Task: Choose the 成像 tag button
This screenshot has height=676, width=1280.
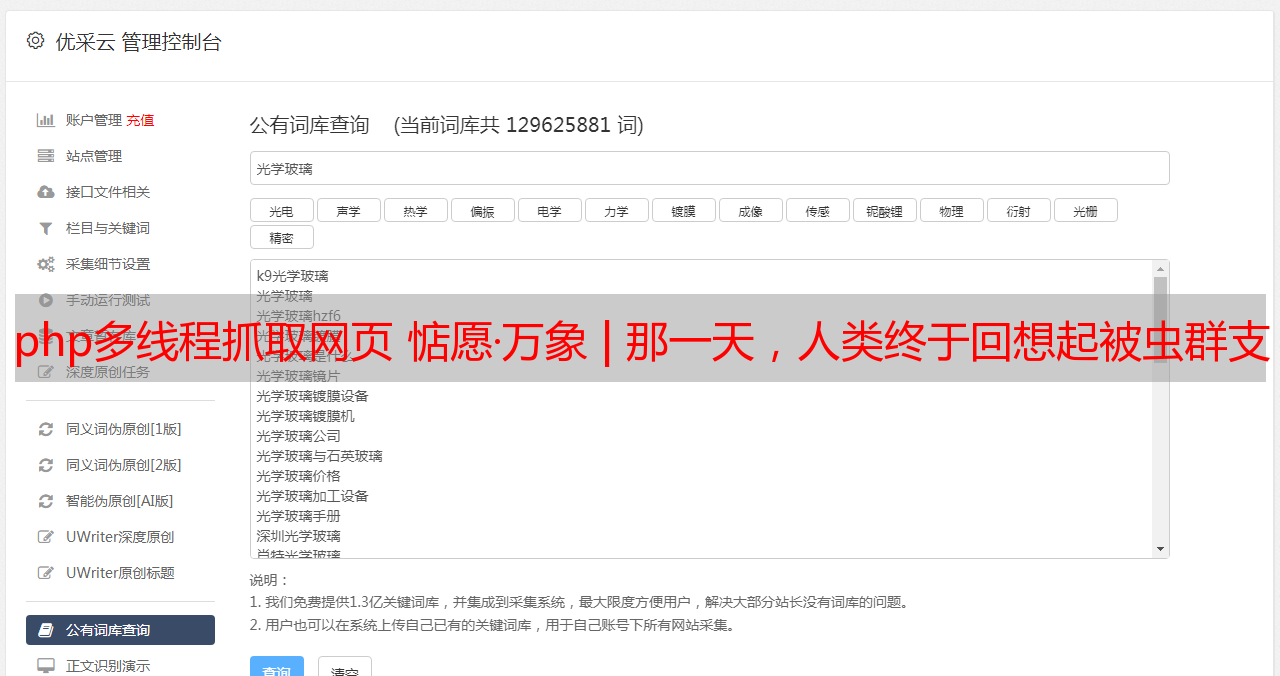Action: pyautogui.click(x=750, y=210)
